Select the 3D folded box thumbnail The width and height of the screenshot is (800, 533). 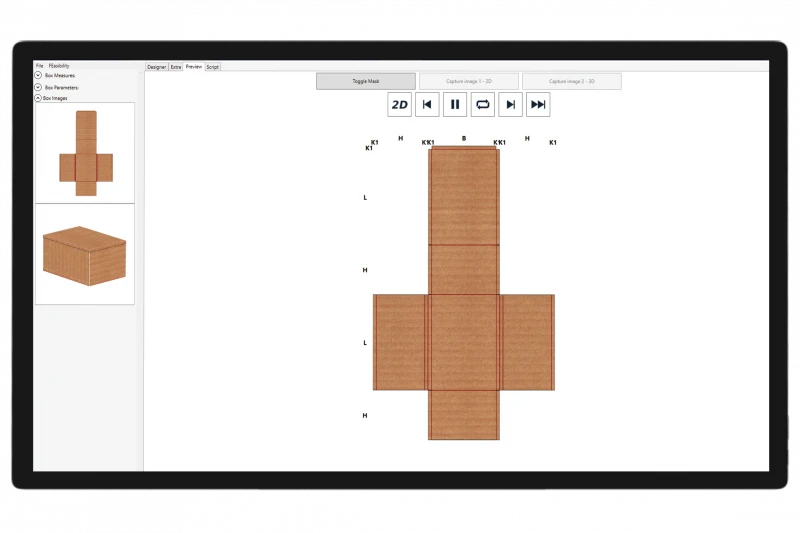click(85, 255)
